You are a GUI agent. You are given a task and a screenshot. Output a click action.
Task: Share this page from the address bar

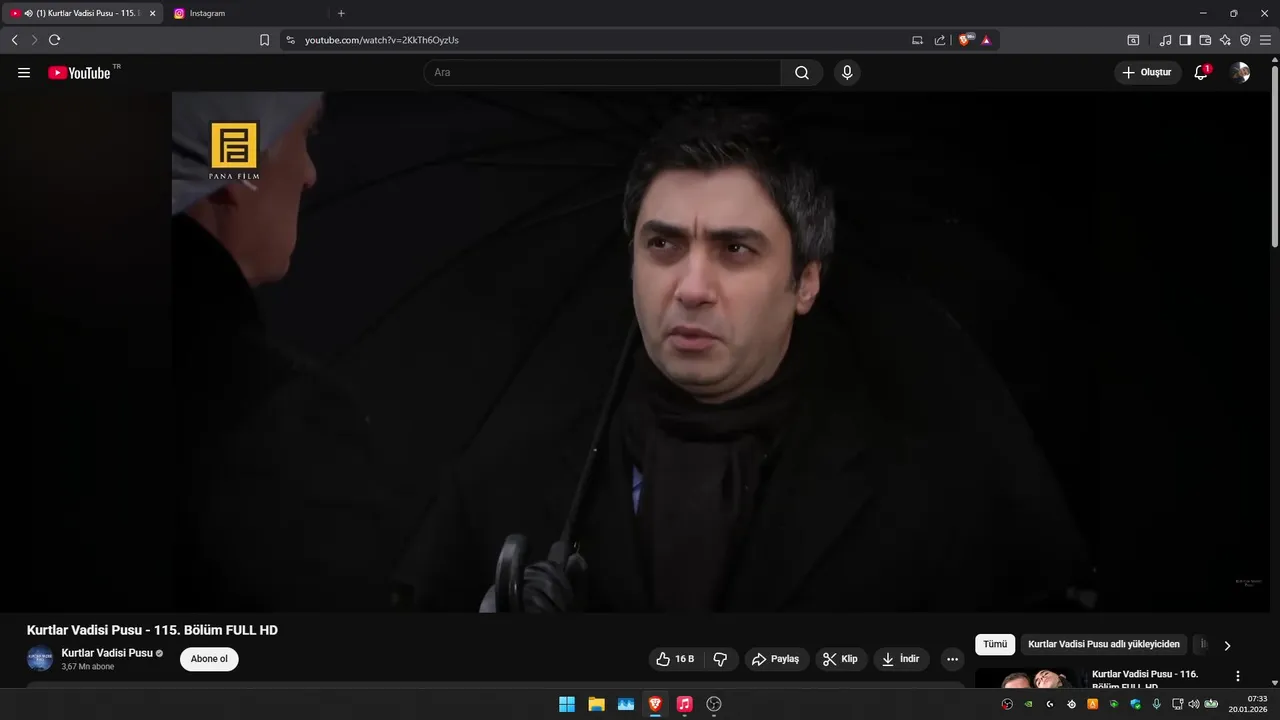[x=940, y=40]
